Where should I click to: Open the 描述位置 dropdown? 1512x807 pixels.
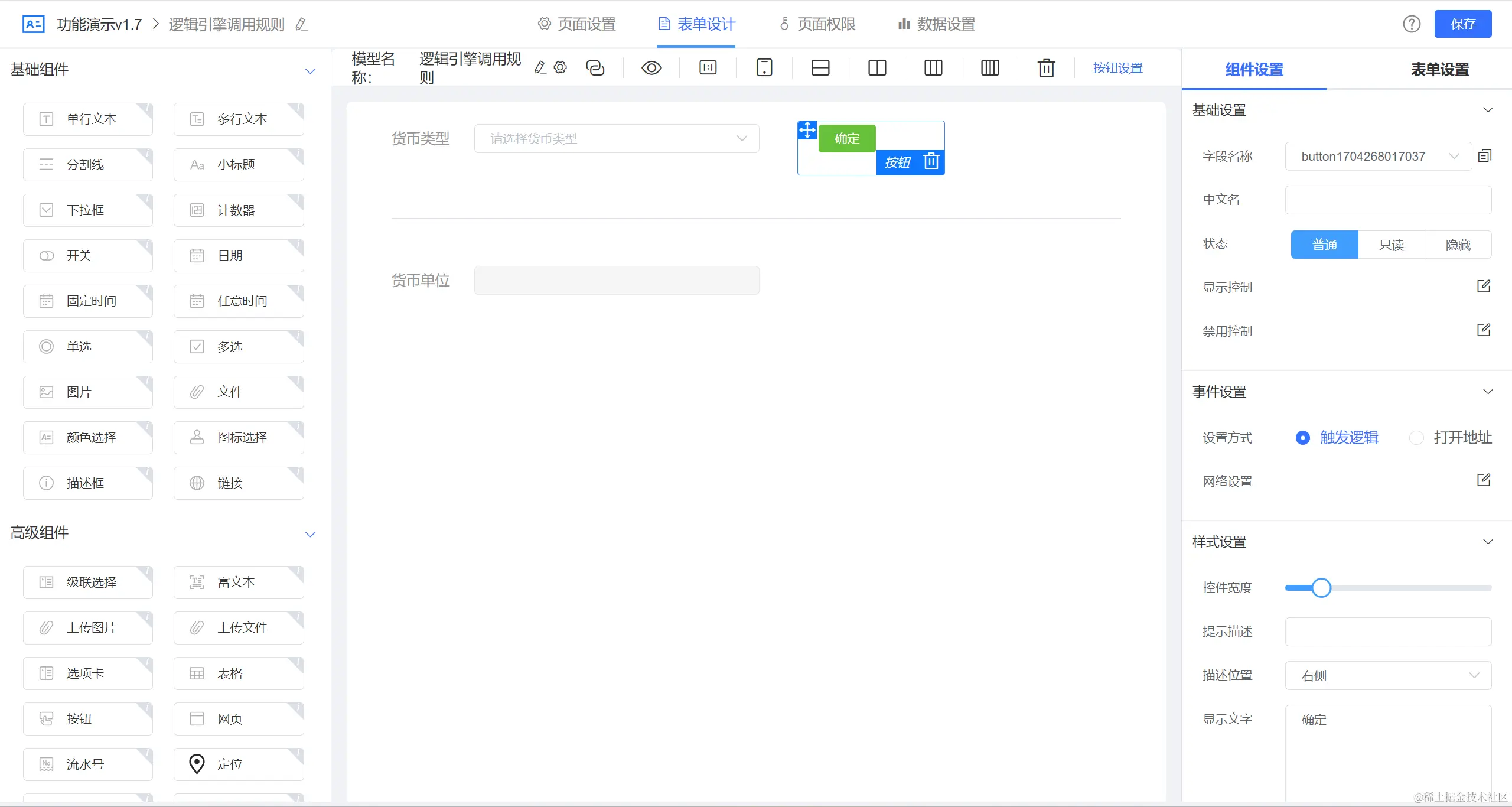click(1388, 675)
